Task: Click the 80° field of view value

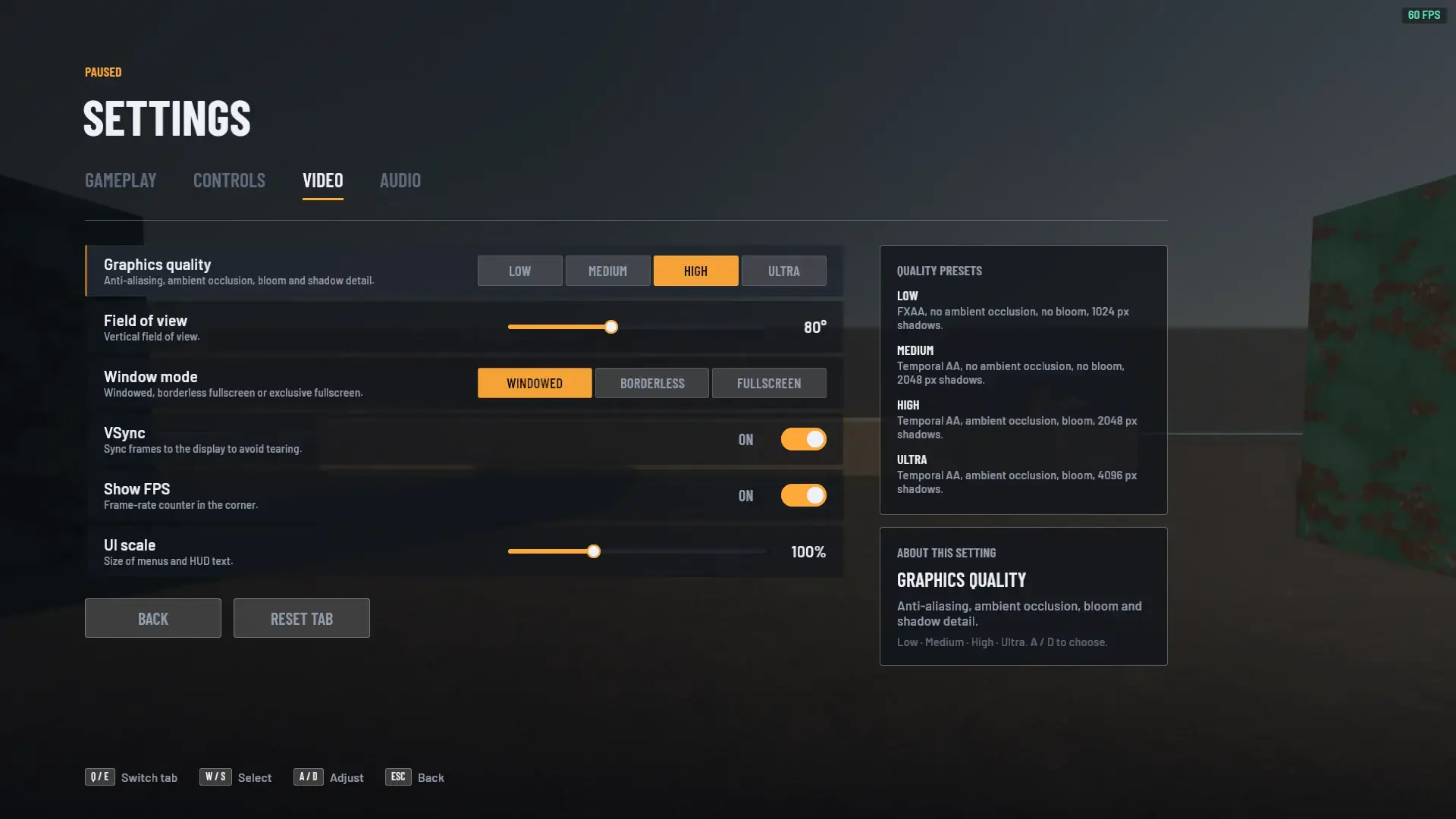Action: point(815,327)
